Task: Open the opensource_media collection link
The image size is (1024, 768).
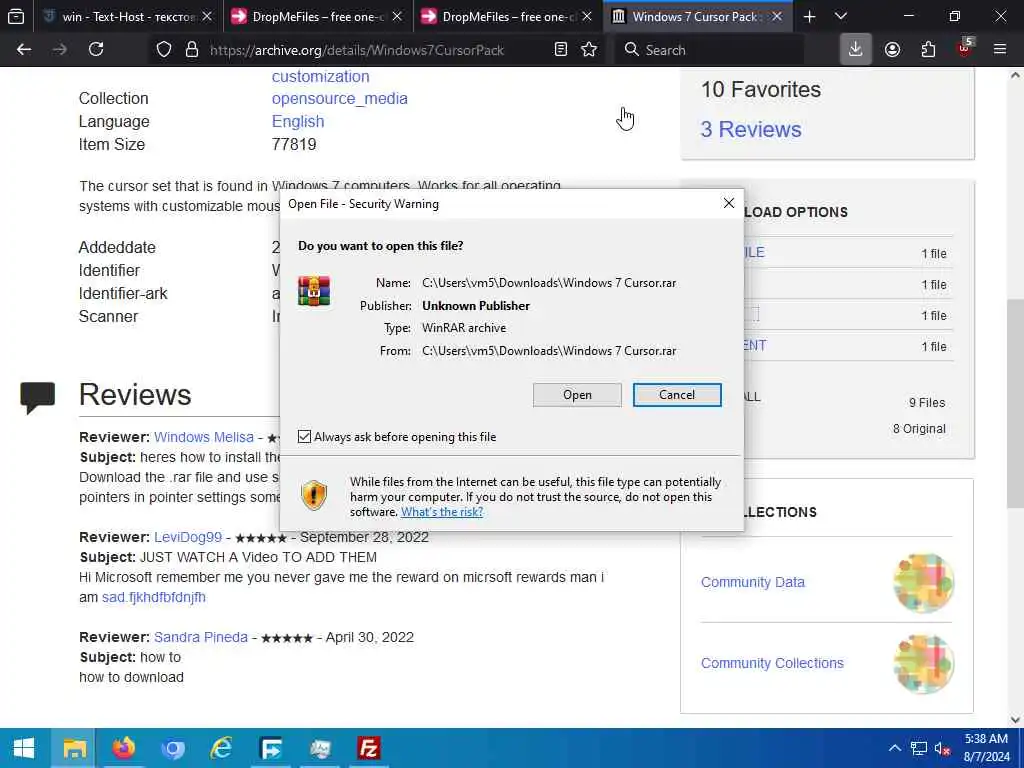Action: point(340,99)
